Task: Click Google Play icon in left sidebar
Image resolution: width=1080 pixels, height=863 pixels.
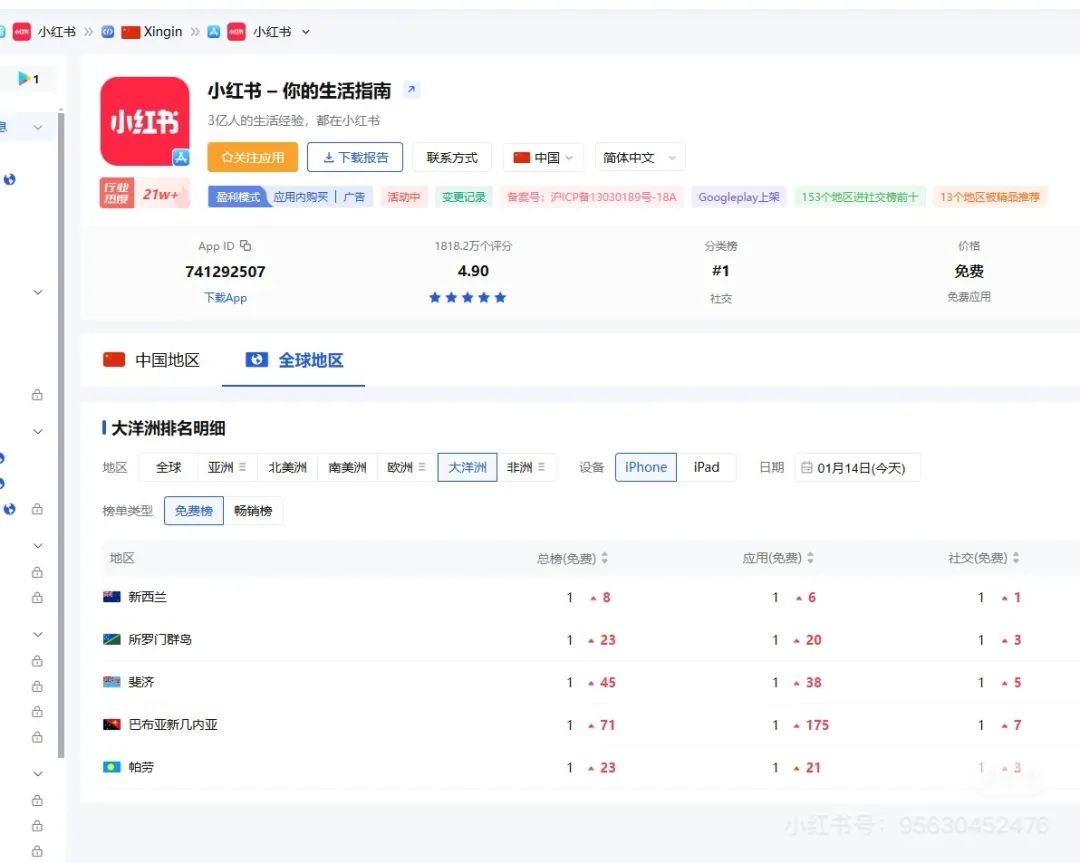Action: pos(24,79)
